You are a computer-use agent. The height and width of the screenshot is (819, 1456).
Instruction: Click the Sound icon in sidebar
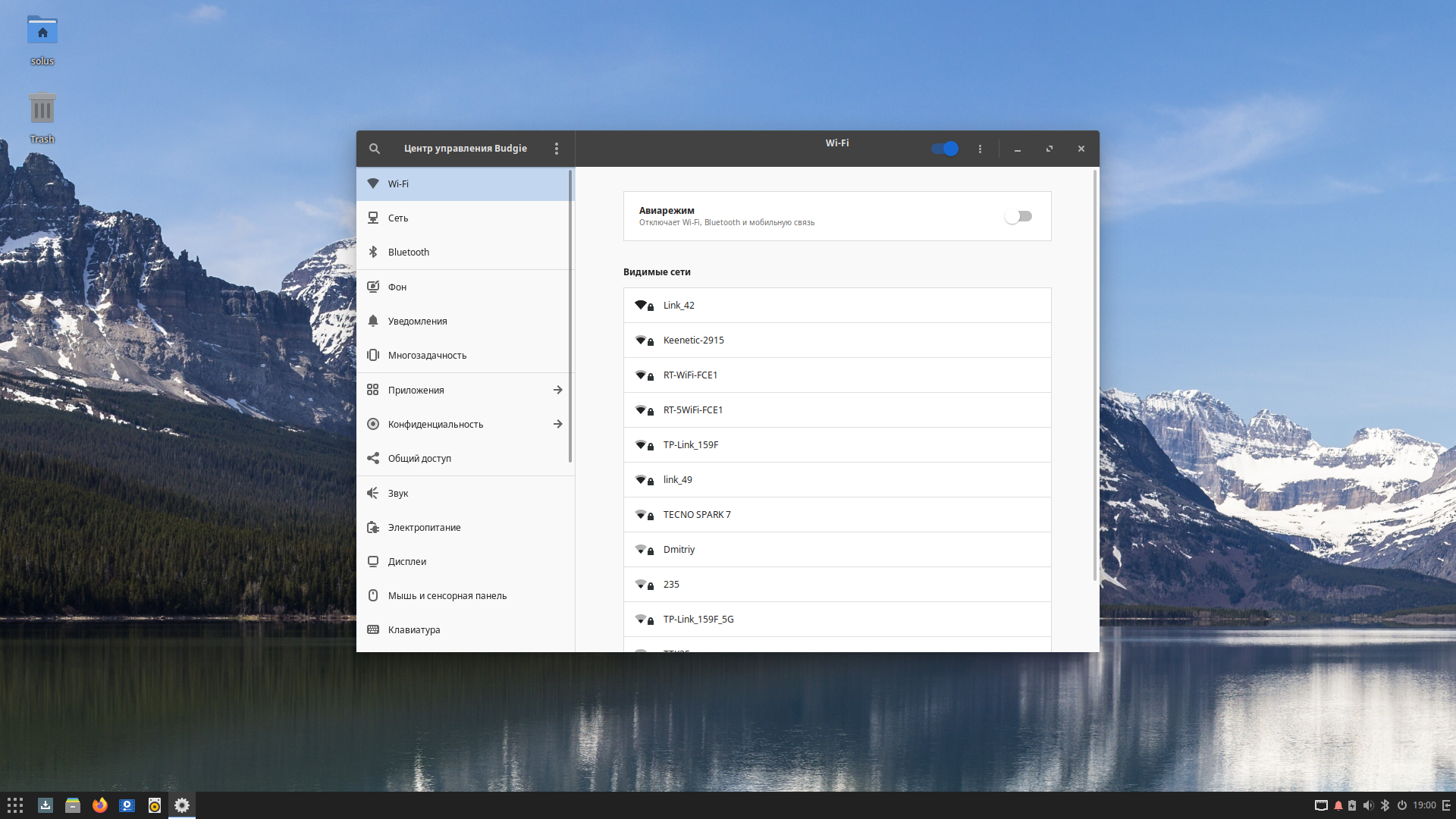point(374,492)
